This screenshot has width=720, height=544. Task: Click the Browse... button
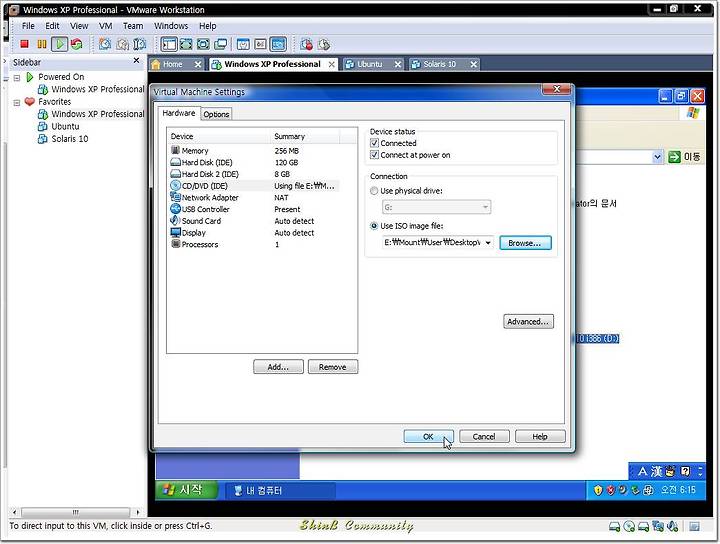click(x=525, y=243)
